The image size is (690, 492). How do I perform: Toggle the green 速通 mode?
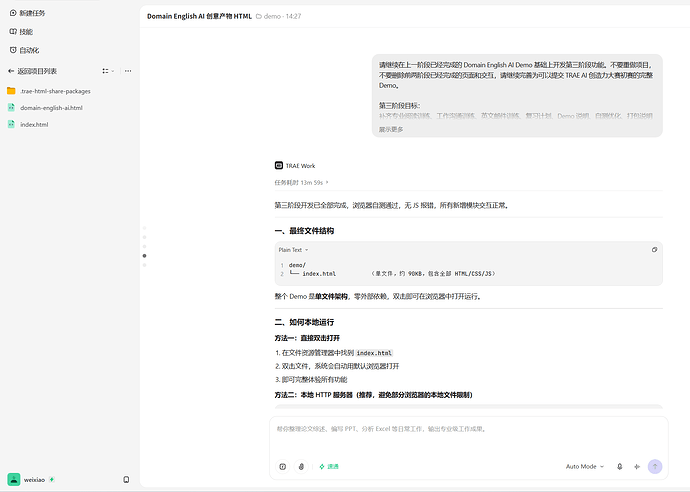(329, 466)
